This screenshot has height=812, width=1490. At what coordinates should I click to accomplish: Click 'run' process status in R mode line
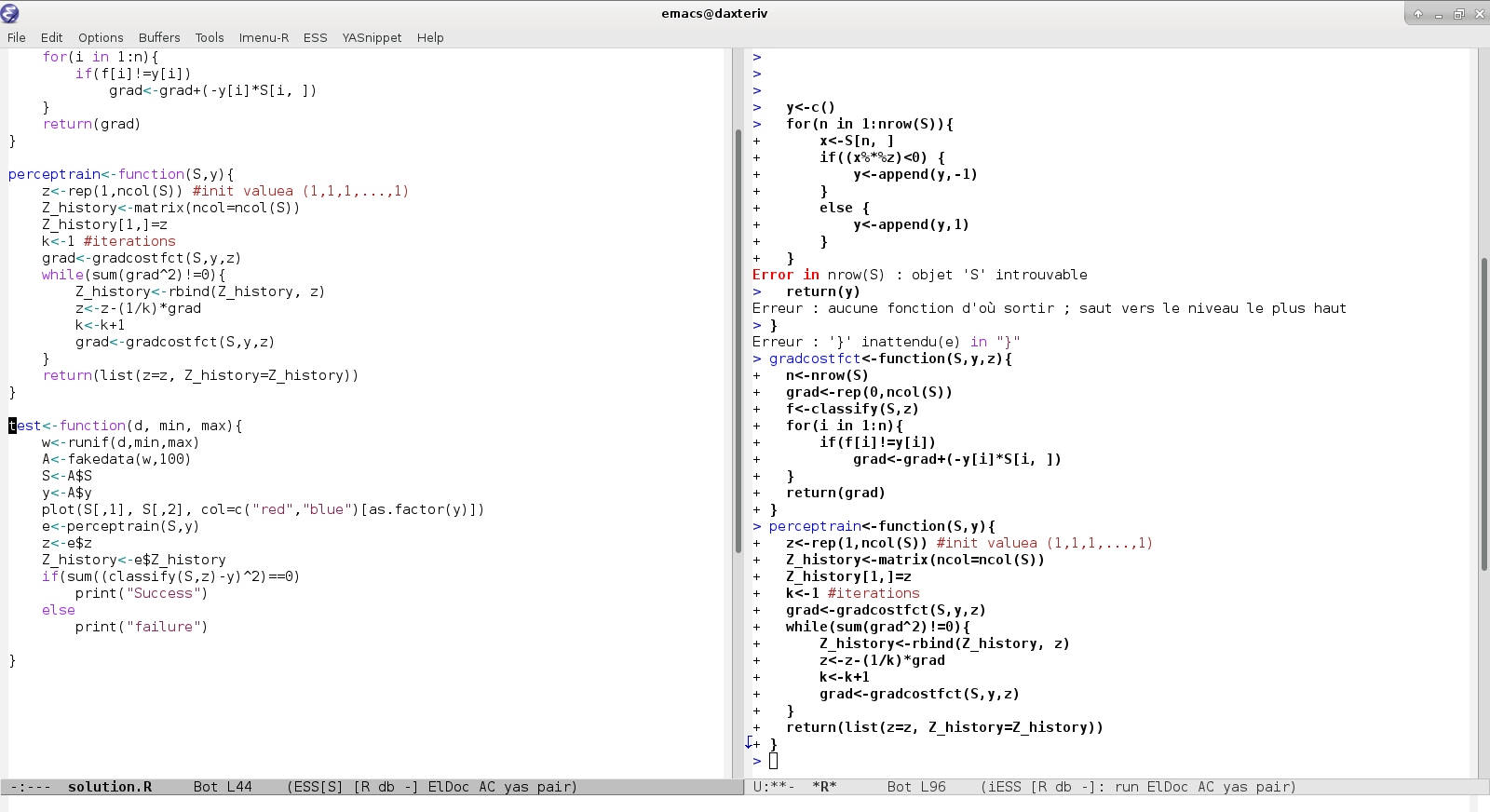pos(1127,787)
